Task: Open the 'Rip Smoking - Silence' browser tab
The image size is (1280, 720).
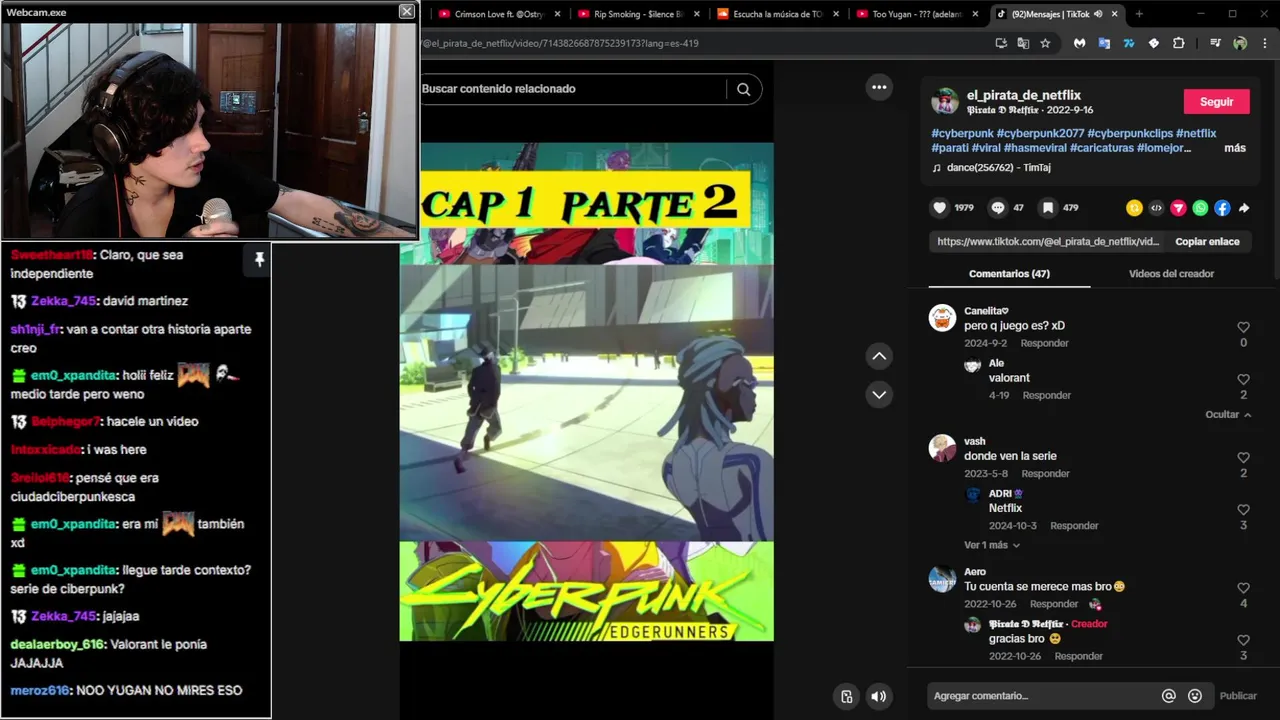Action: click(639, 14)
